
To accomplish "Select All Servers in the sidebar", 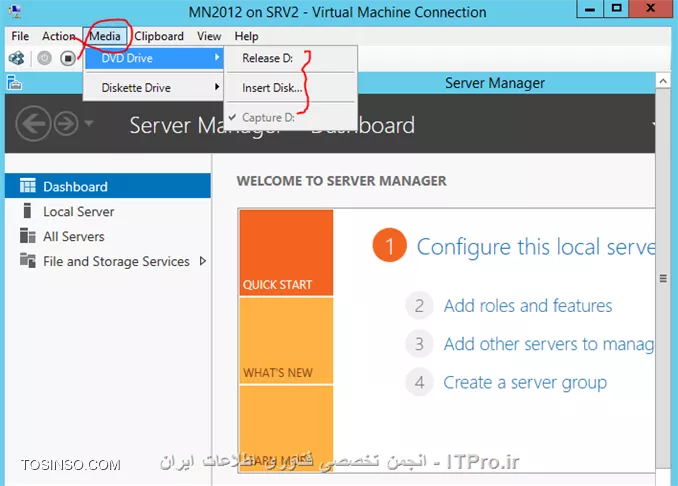I will coord(108,236).
